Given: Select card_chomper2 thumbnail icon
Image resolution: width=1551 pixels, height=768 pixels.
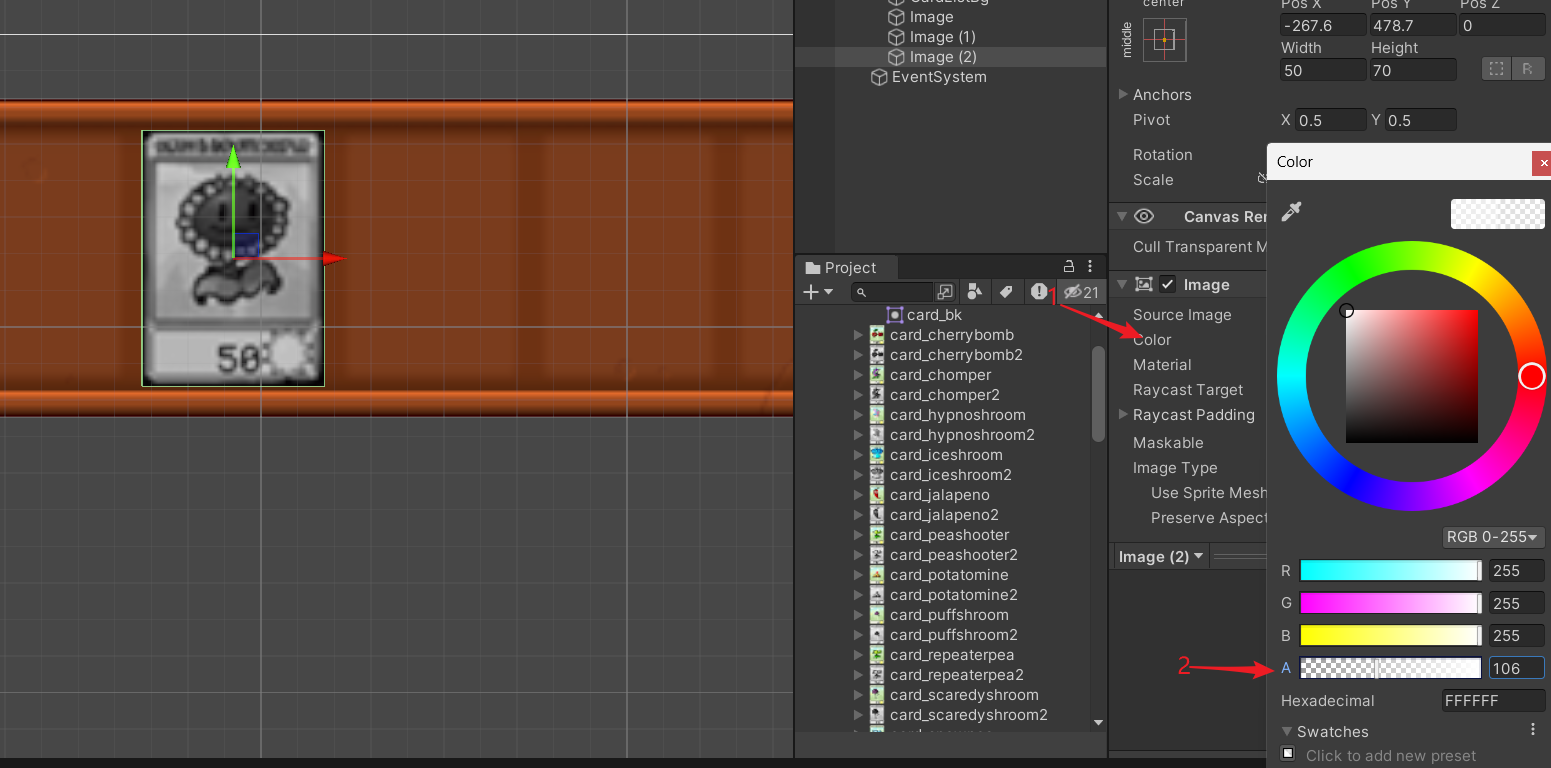Looking at the screenshot, I should [x=877, y=395].
